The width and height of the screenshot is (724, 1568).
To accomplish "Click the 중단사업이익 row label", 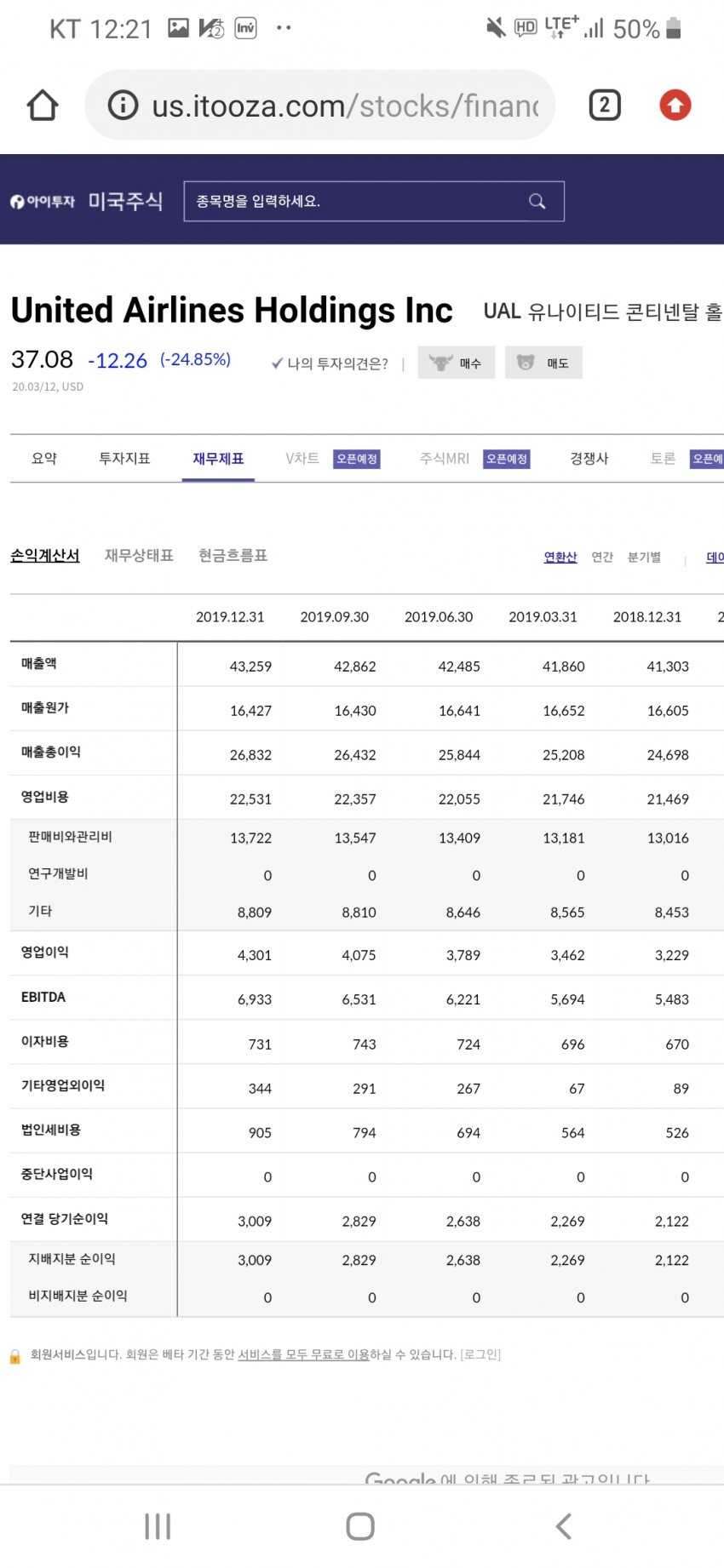I will [57, 1174].
